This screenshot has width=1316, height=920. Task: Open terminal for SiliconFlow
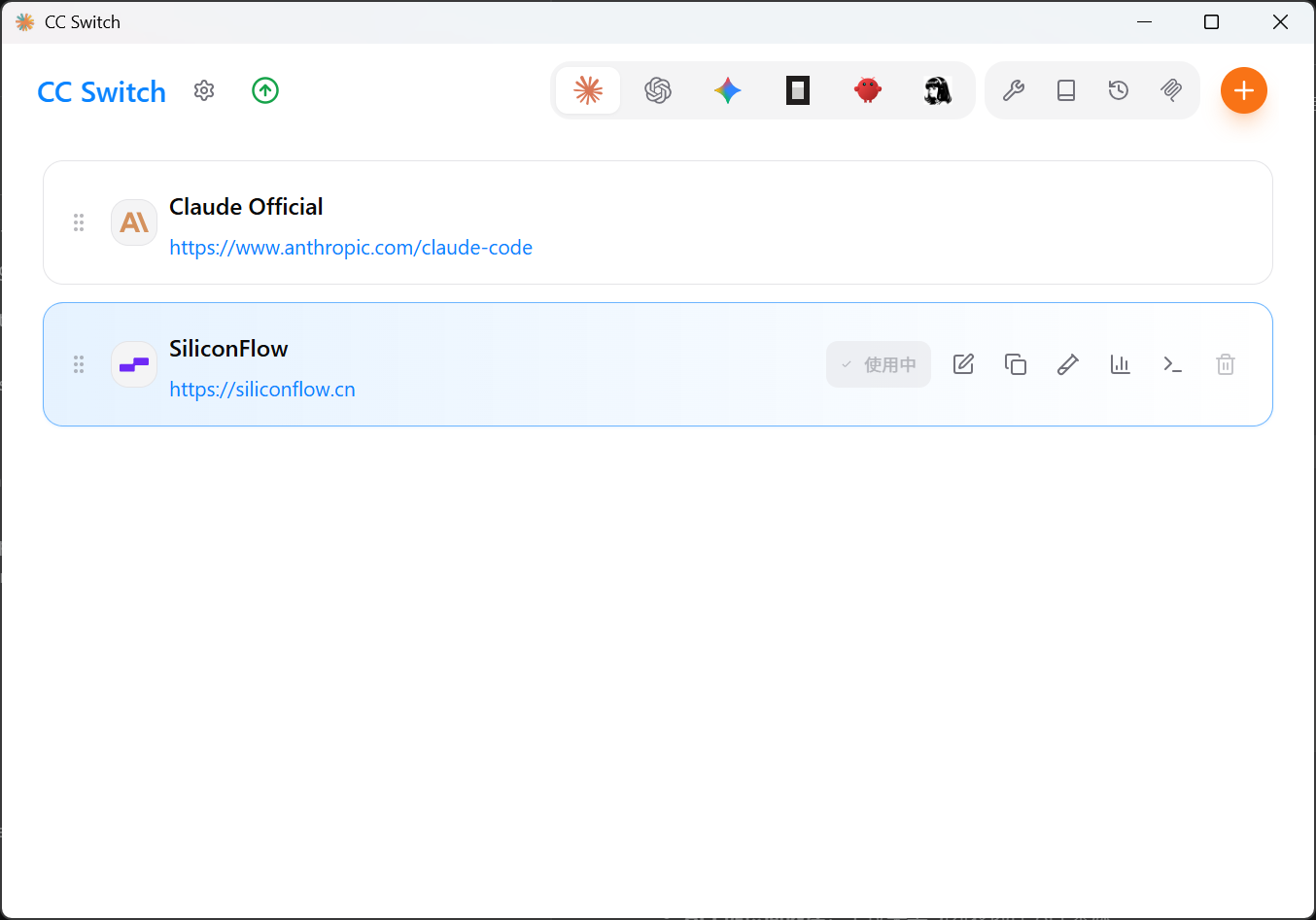(1173, 364)
